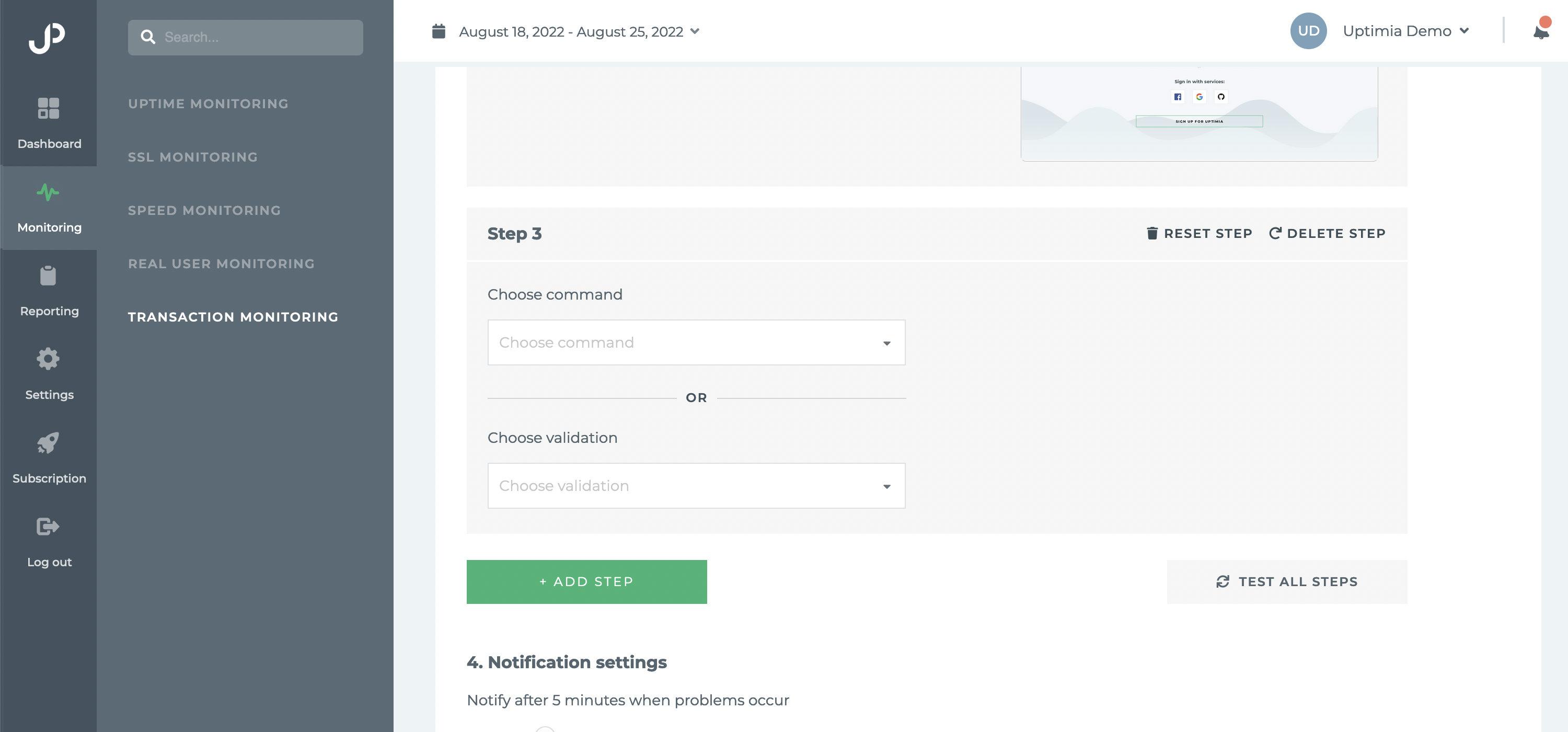
Task: Click the Uptimia logo icon
Action: pyautogui.click(x=47, y=38)
